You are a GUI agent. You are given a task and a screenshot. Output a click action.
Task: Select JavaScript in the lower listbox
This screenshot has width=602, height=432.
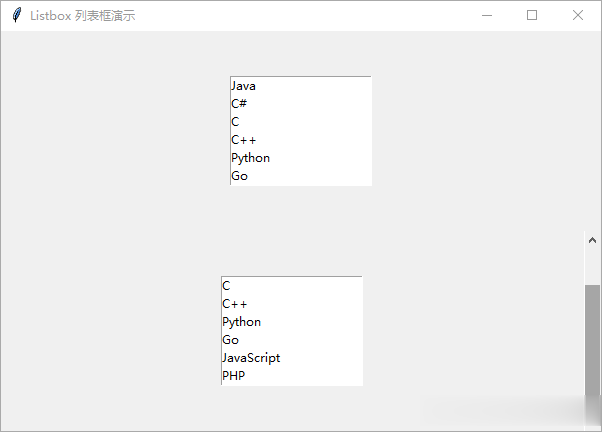point(292,358)
